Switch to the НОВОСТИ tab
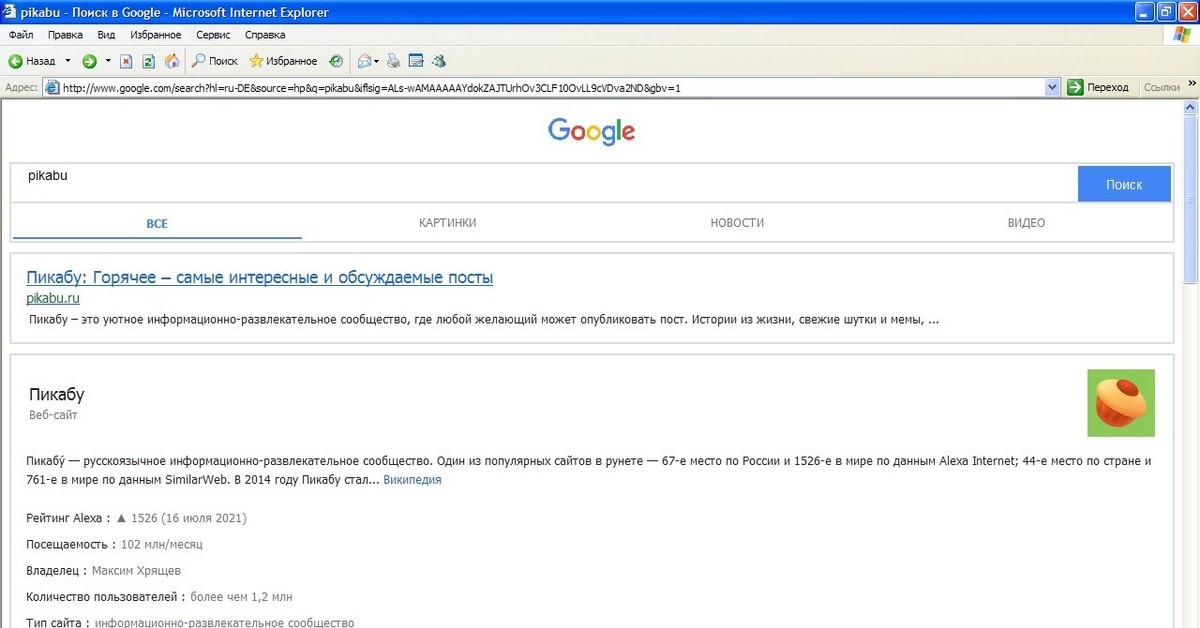The height and width of the screenshot is (628, 1200). pyautogui.click(x=737, y=223)
